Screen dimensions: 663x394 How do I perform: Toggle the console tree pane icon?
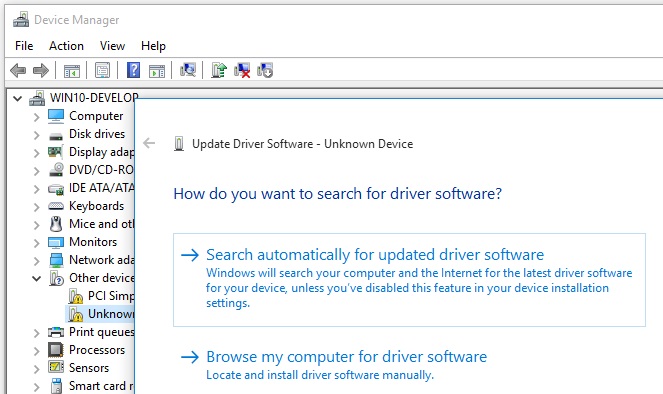tap(71, 71)
